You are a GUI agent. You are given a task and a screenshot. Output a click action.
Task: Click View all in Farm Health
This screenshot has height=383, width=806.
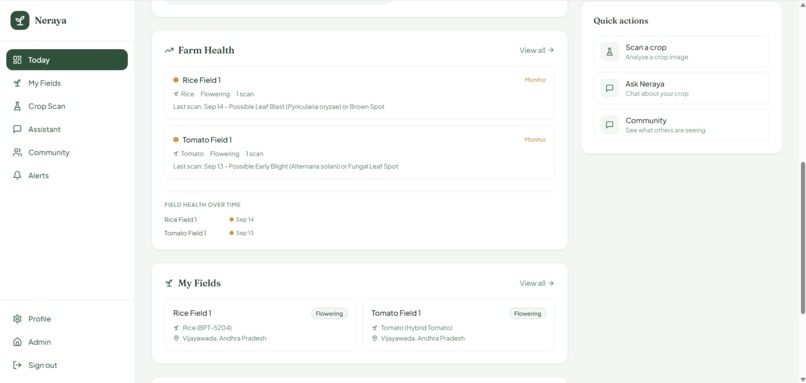coord(537,50)
